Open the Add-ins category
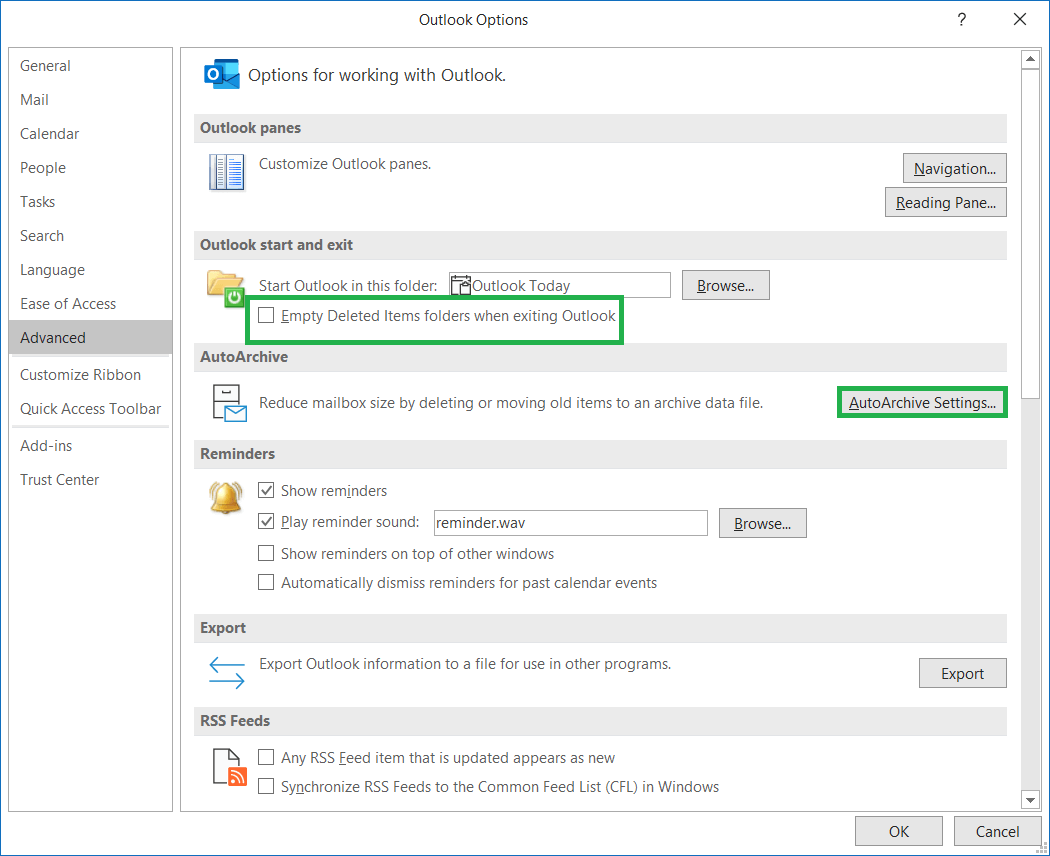The image size is (1050, 856). pyautogui.click(x=90, y=446)
